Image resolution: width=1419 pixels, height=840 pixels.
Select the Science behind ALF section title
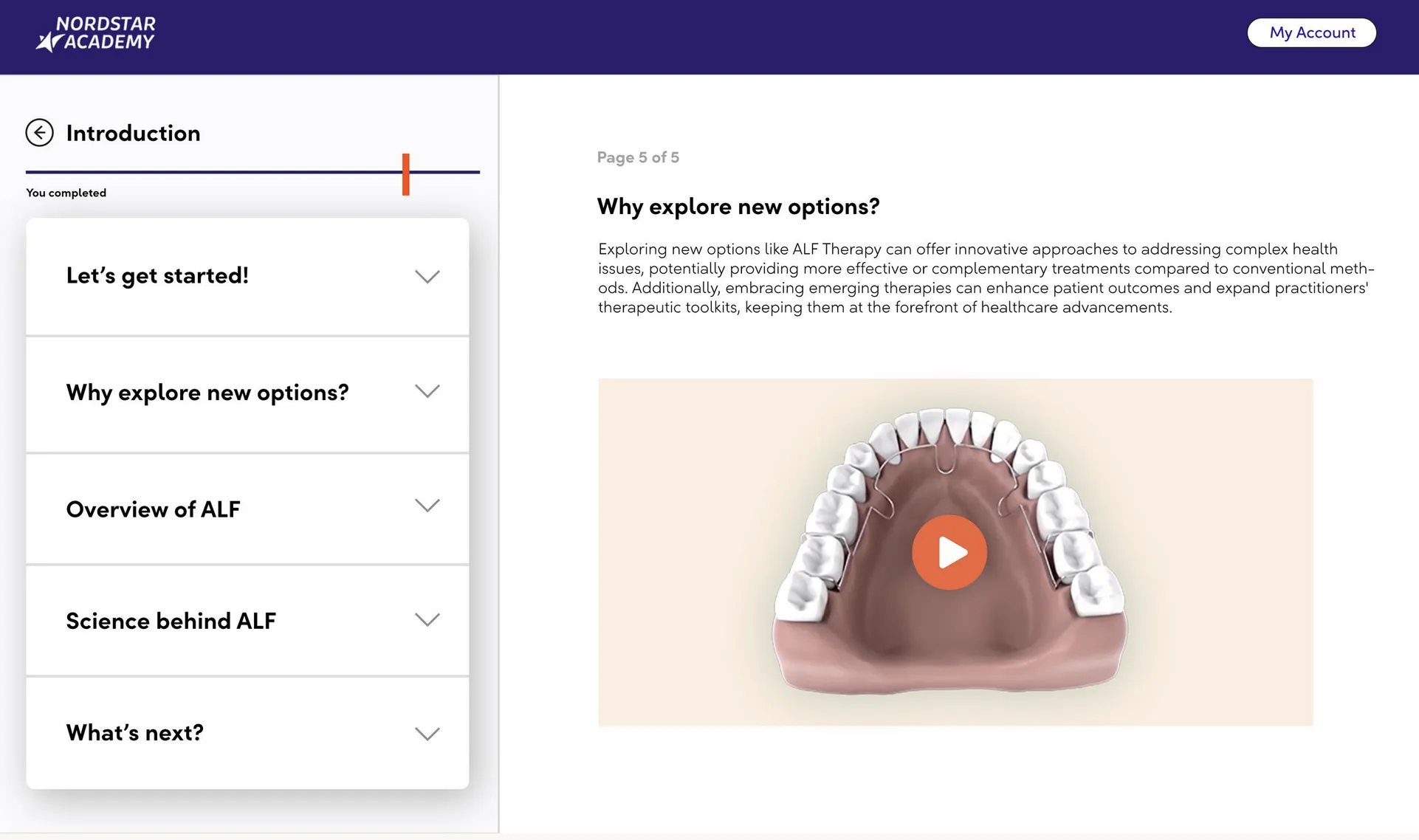coord(171,621)
